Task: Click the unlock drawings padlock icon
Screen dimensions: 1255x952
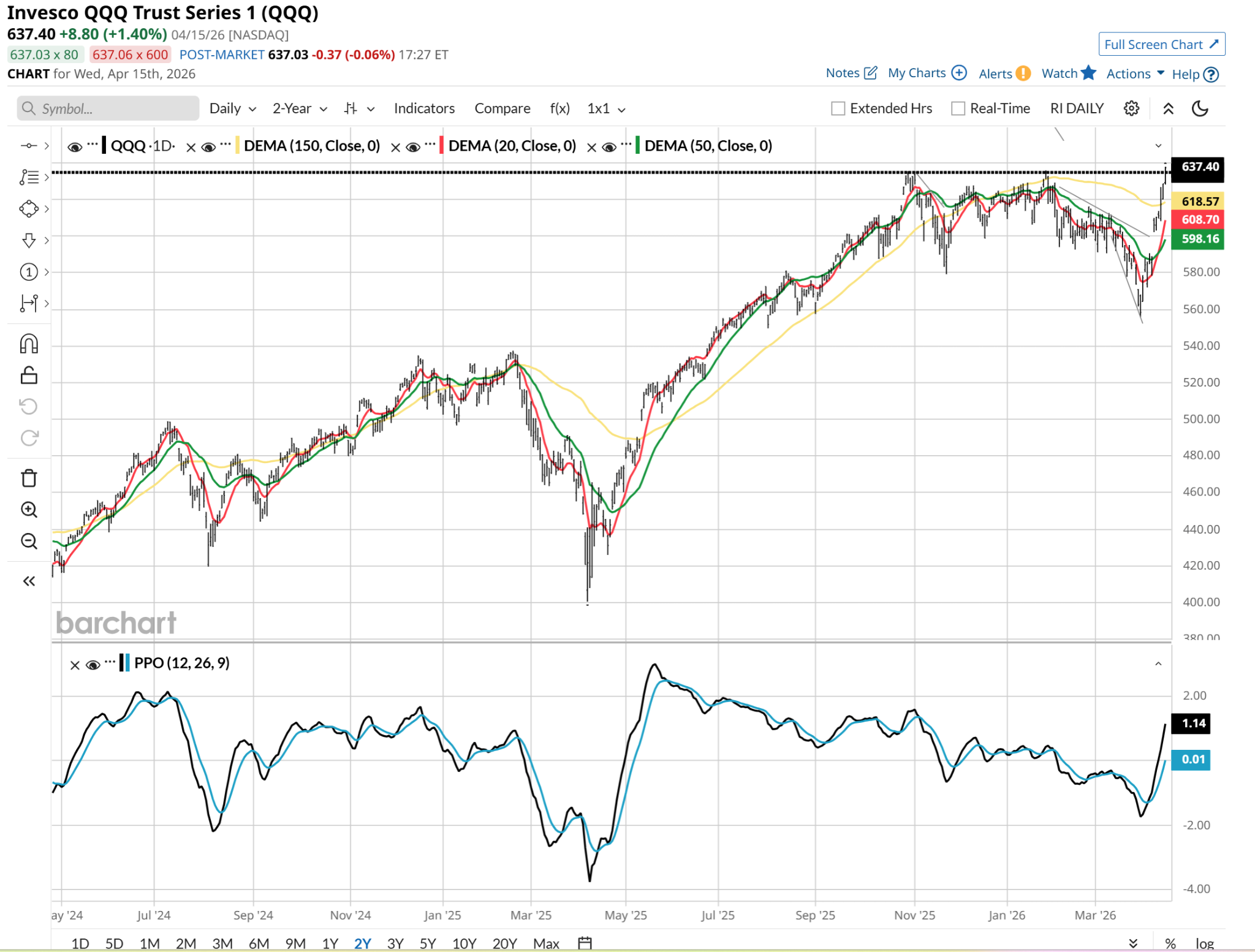Action: pos(29,375)
